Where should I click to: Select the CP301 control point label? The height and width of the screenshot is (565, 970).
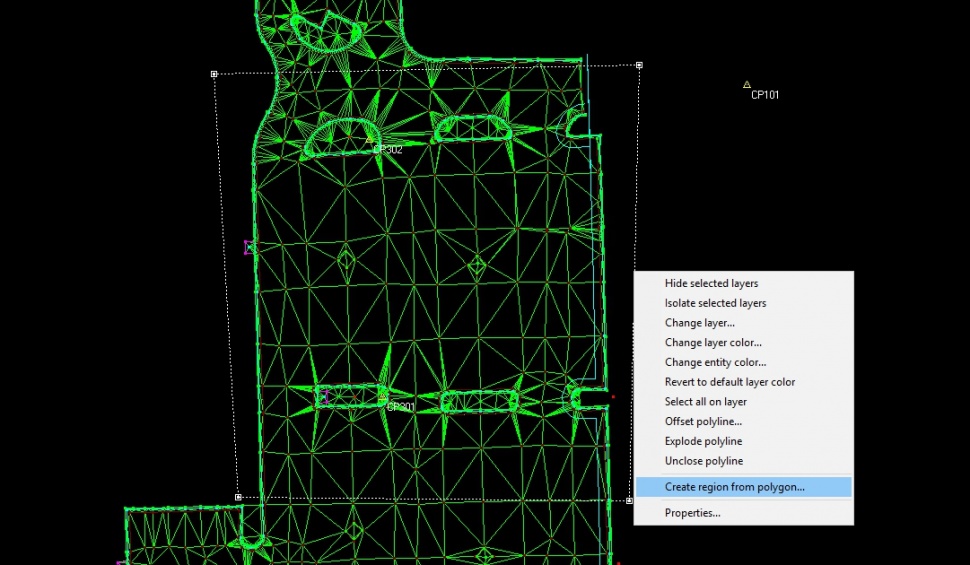point(400,407)
